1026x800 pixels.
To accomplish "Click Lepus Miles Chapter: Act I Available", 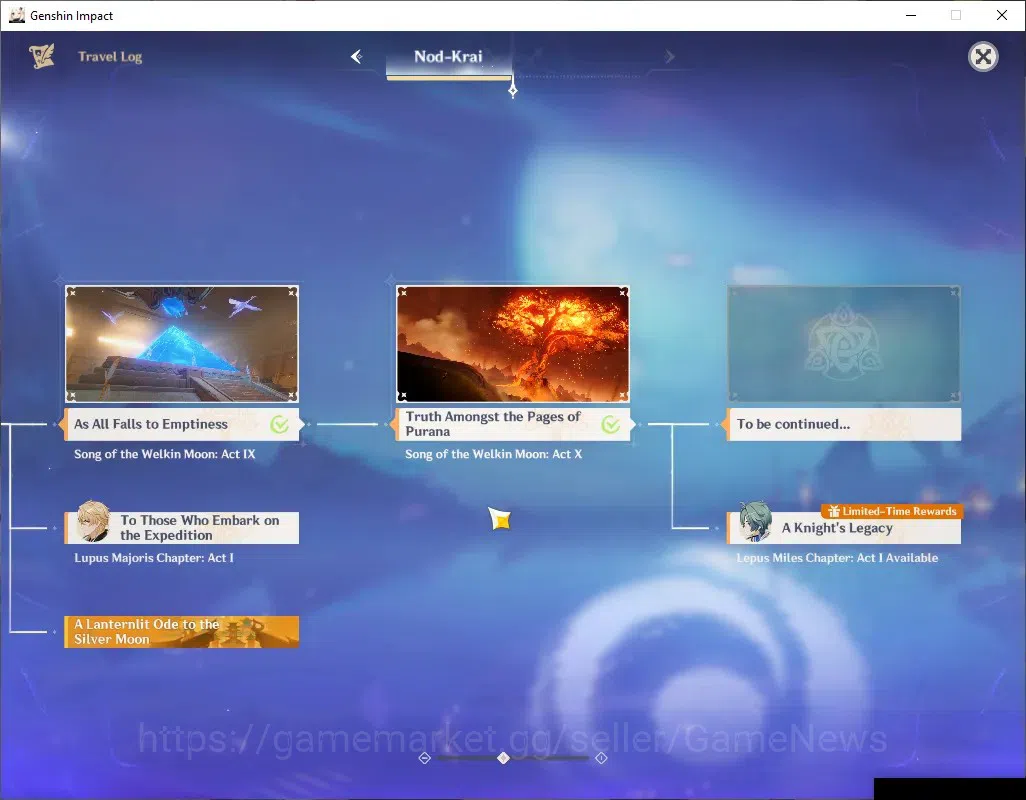I will (x=837, y=558).
